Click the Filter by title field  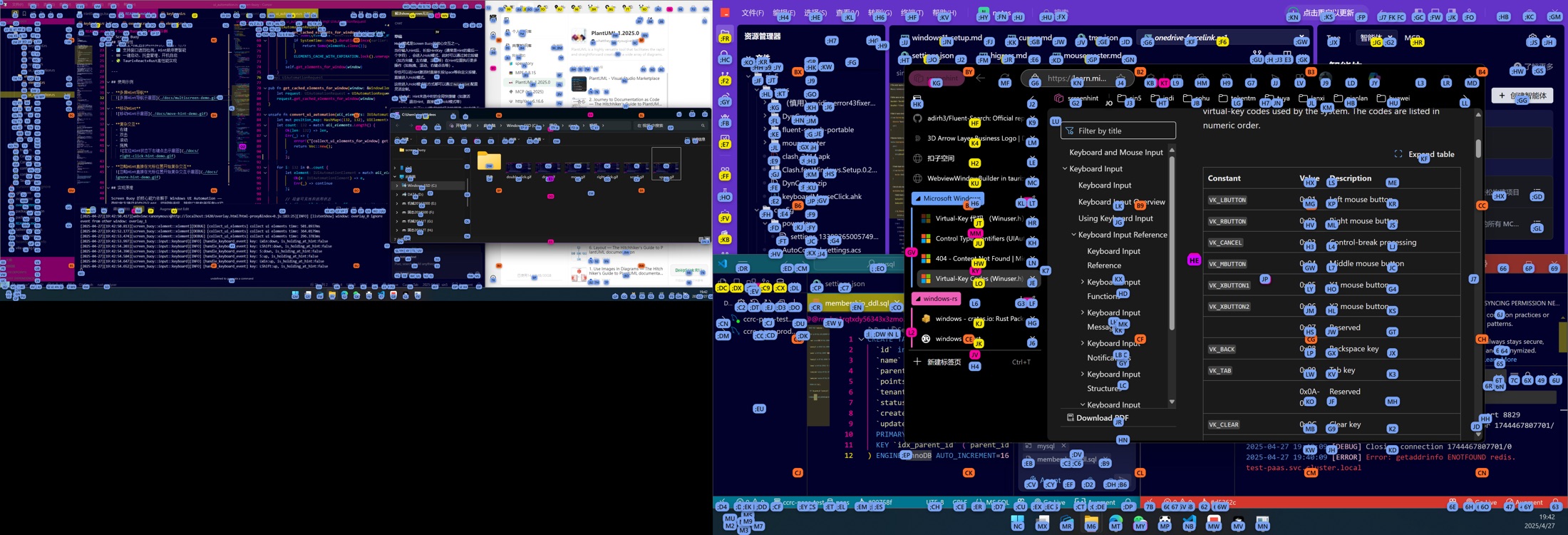click(x=1118, y=131)
